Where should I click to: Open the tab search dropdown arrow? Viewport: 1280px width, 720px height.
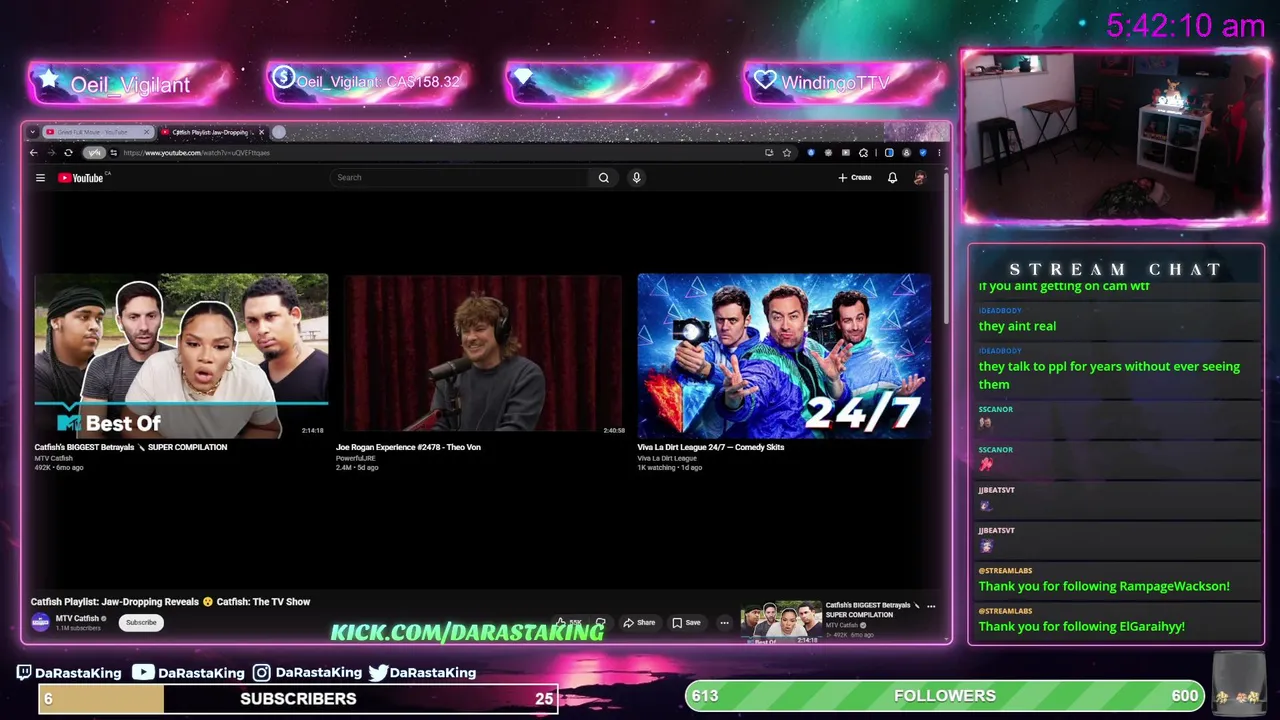32,132
